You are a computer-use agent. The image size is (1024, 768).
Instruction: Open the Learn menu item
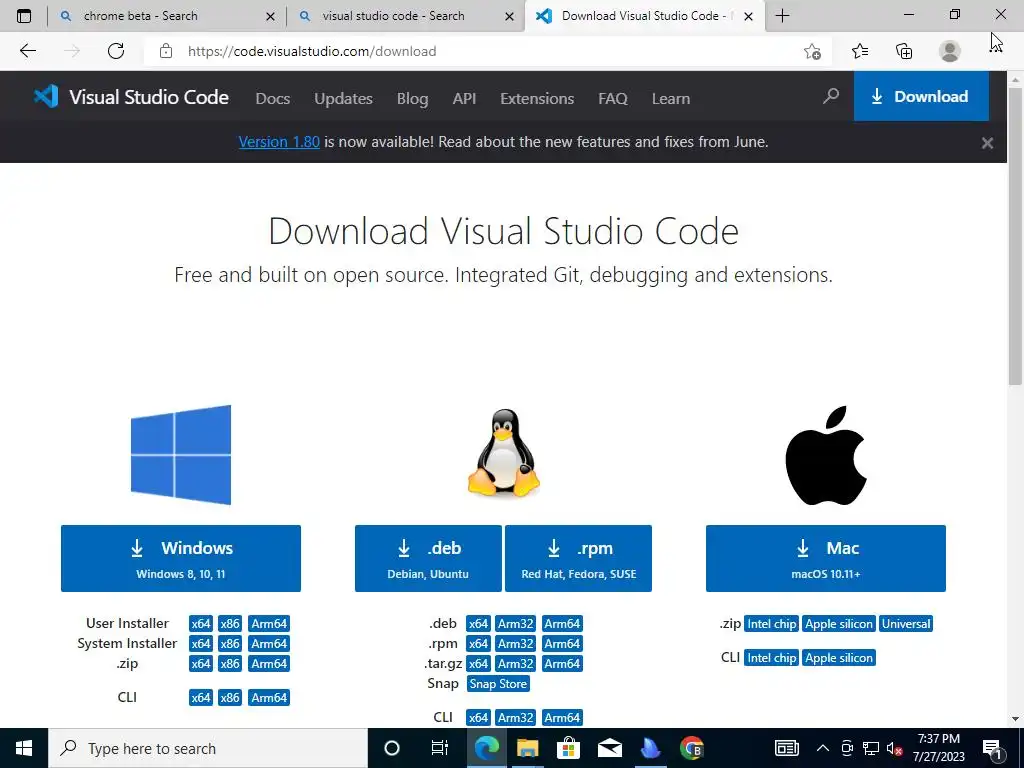tap(671, 99)
